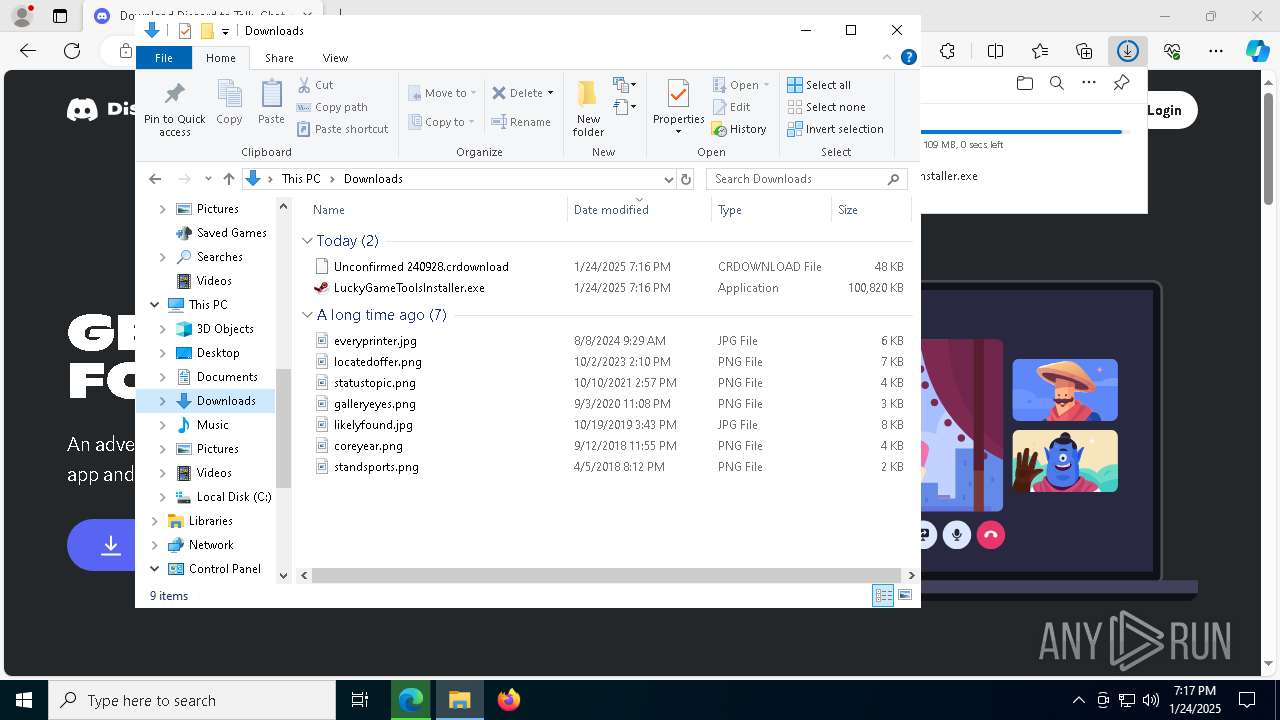Go up one folder level

[x=229, y=179]
